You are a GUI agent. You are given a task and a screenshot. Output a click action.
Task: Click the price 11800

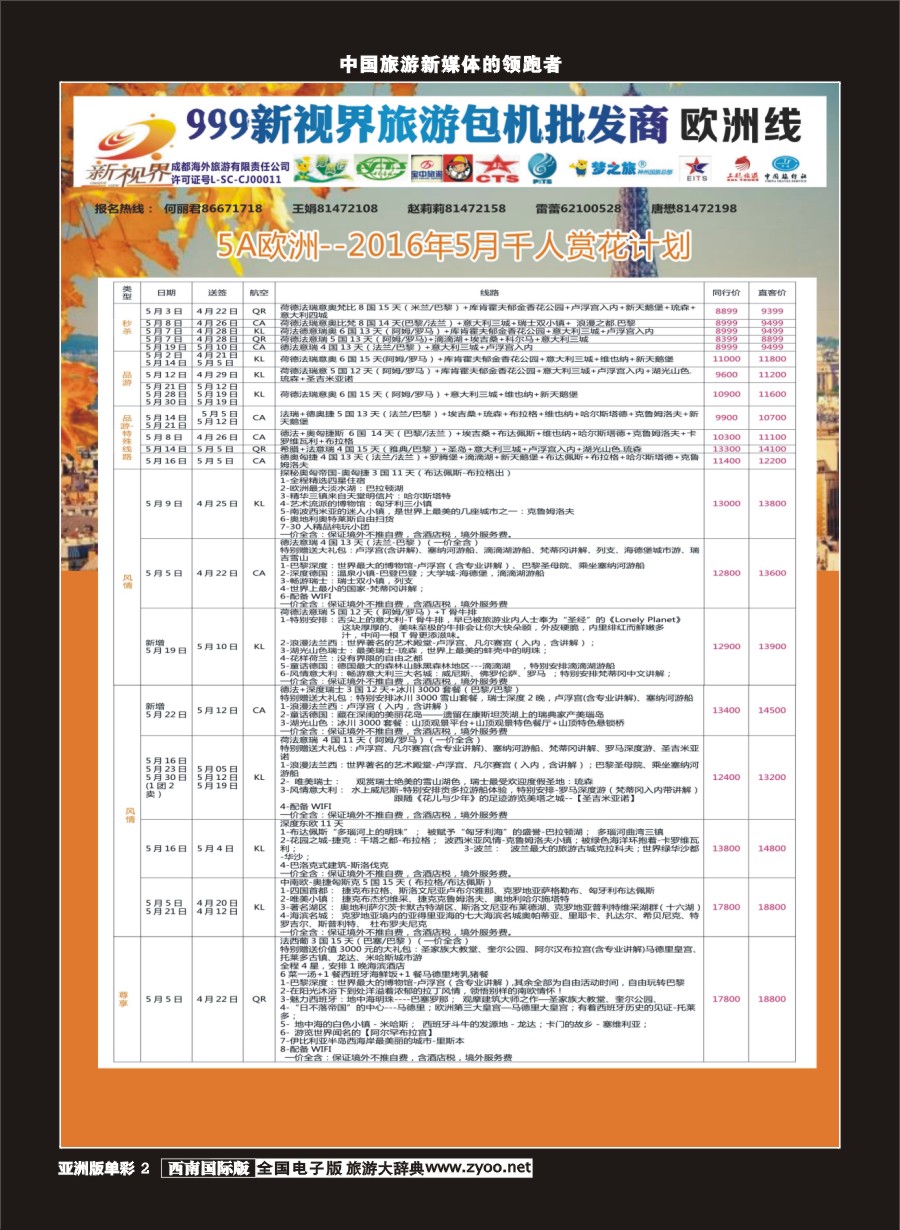tap(772, 358)
